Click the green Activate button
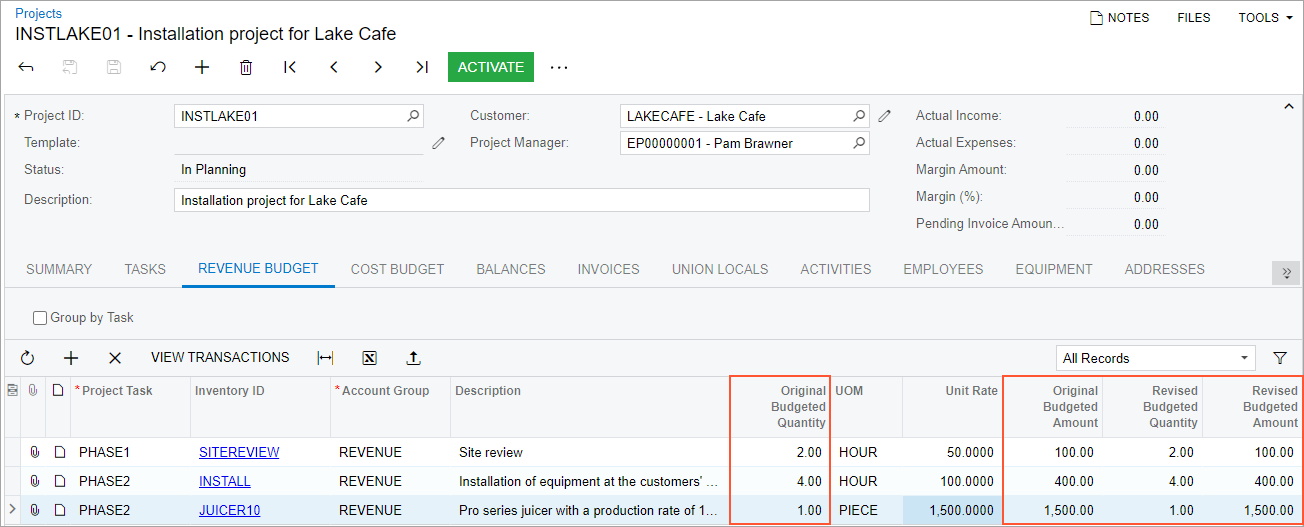Image resolution: width=1304 pixels, height=527 pixels. (490, 67)
